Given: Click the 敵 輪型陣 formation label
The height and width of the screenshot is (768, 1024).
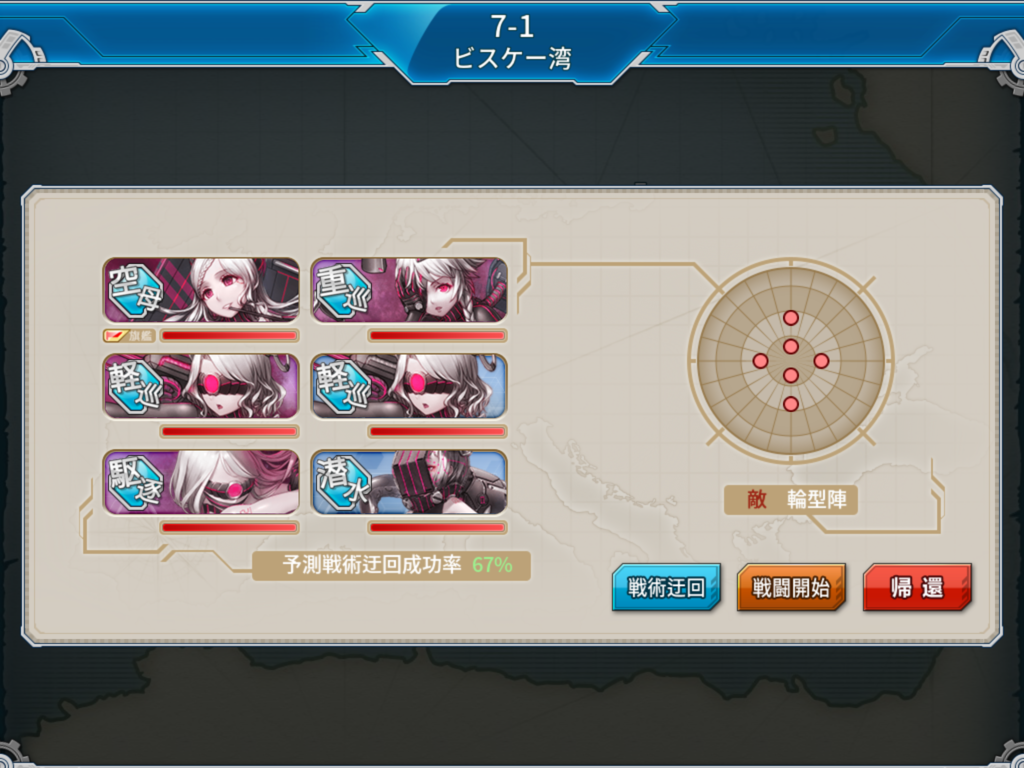Looking at the screenshot, I should pos(791,500).
